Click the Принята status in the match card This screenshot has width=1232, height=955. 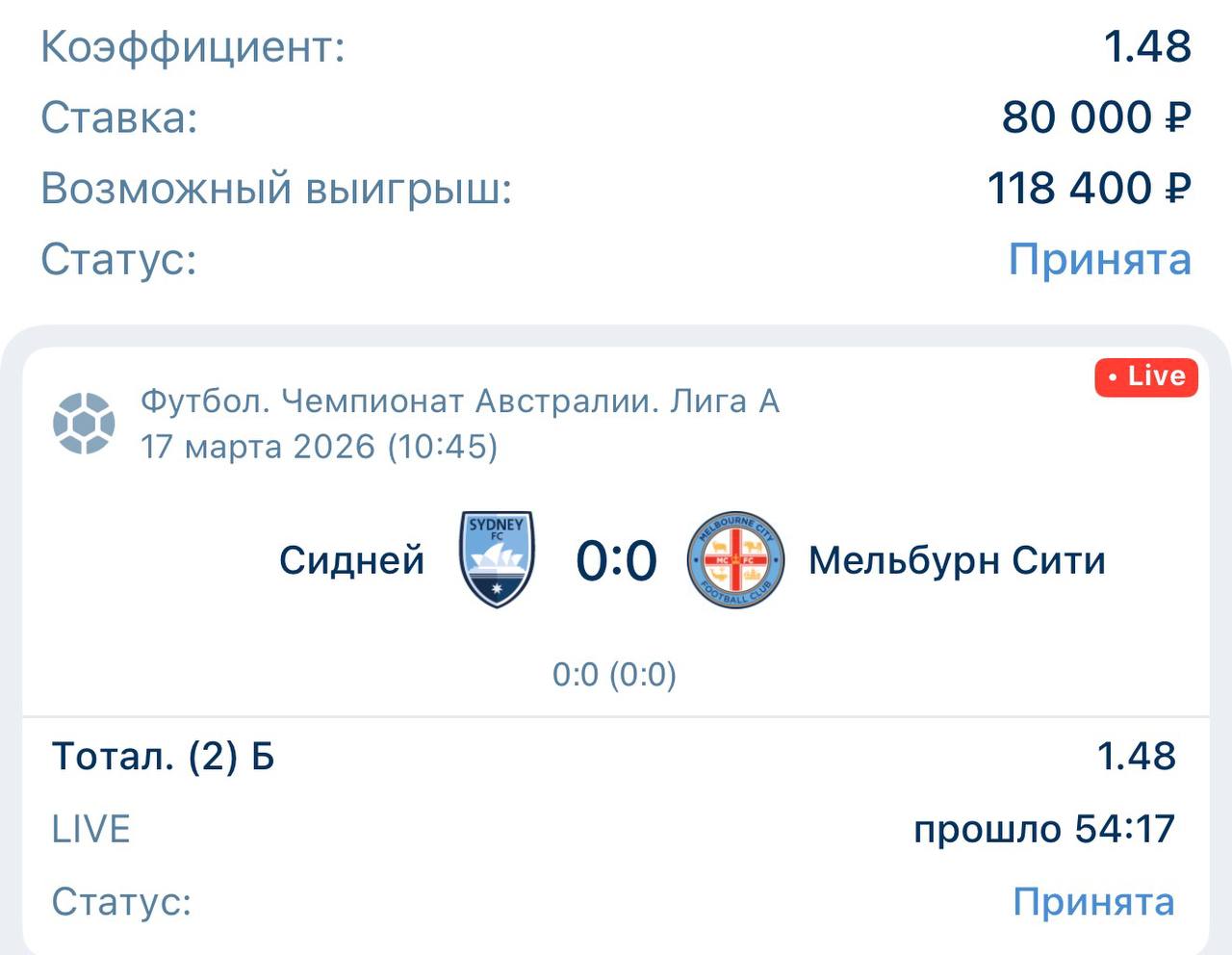click(x=1093, y=902)
